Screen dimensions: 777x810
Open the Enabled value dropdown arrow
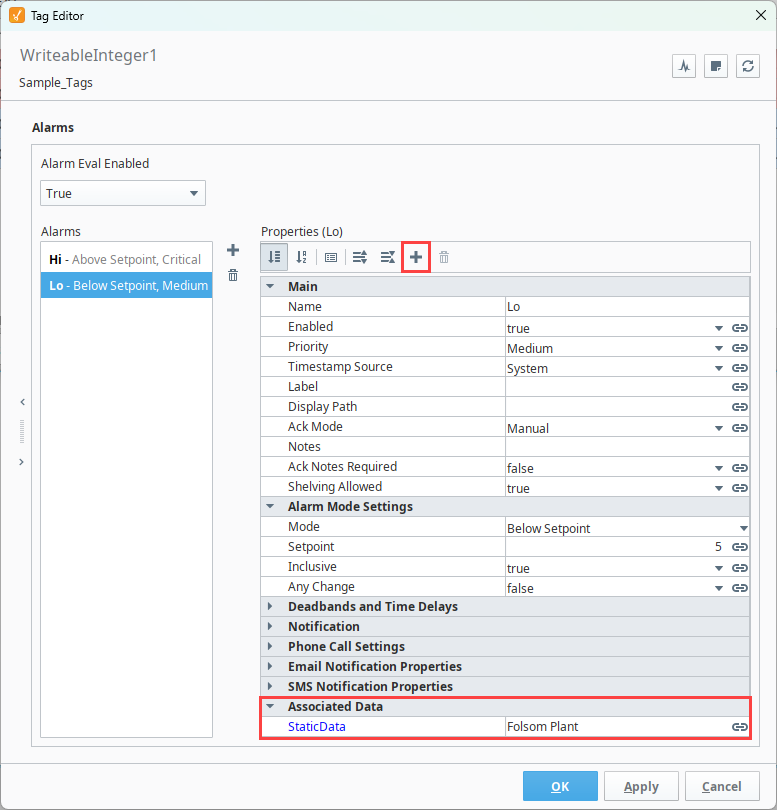719,329
